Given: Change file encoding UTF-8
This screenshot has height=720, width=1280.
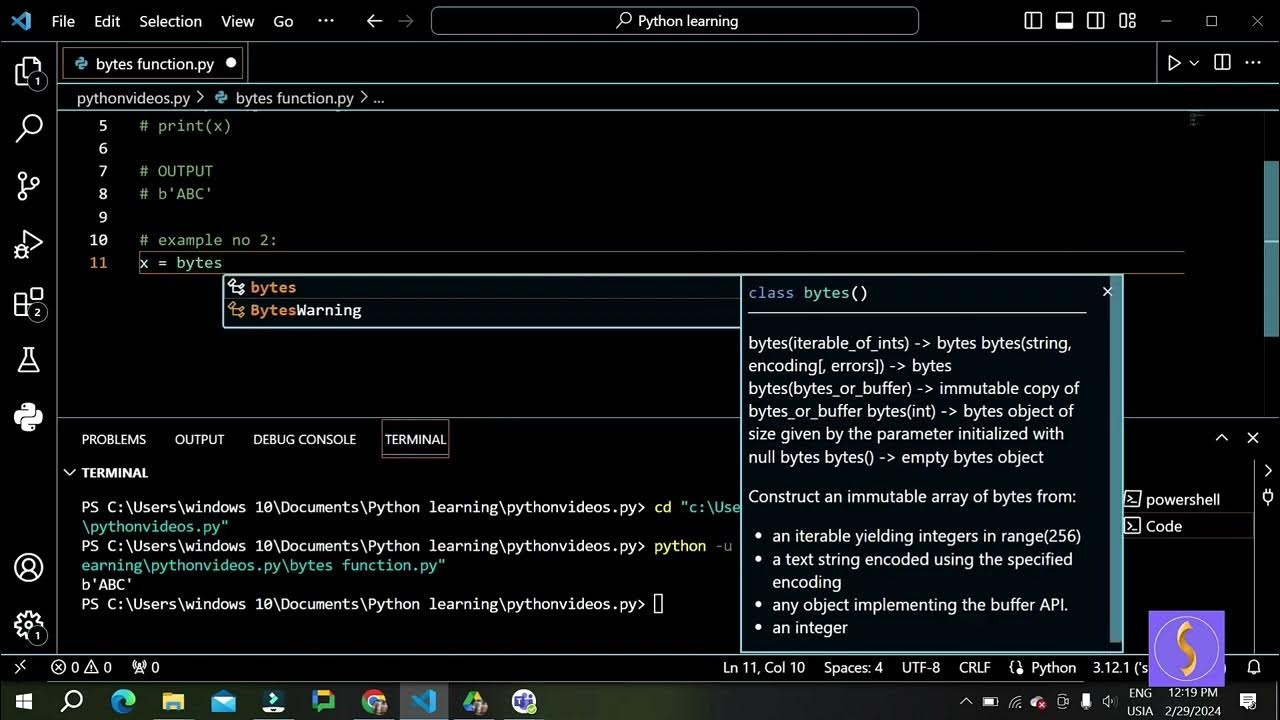Looking at the screenshot, I should [921, 667].
